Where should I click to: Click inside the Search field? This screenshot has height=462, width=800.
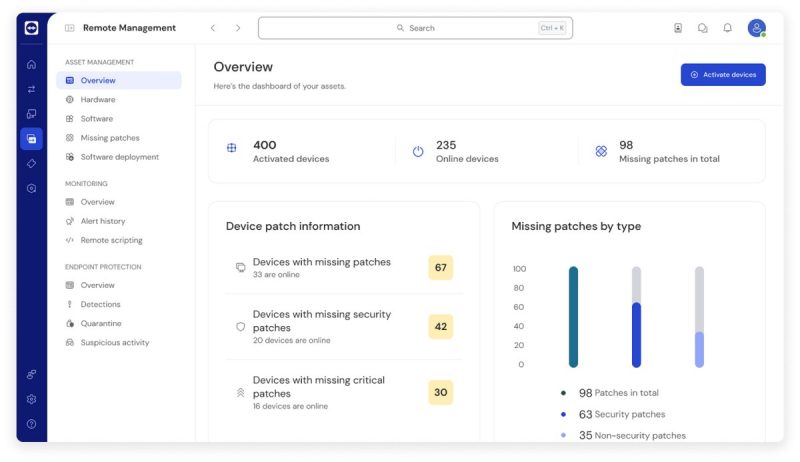coord(415,28)
